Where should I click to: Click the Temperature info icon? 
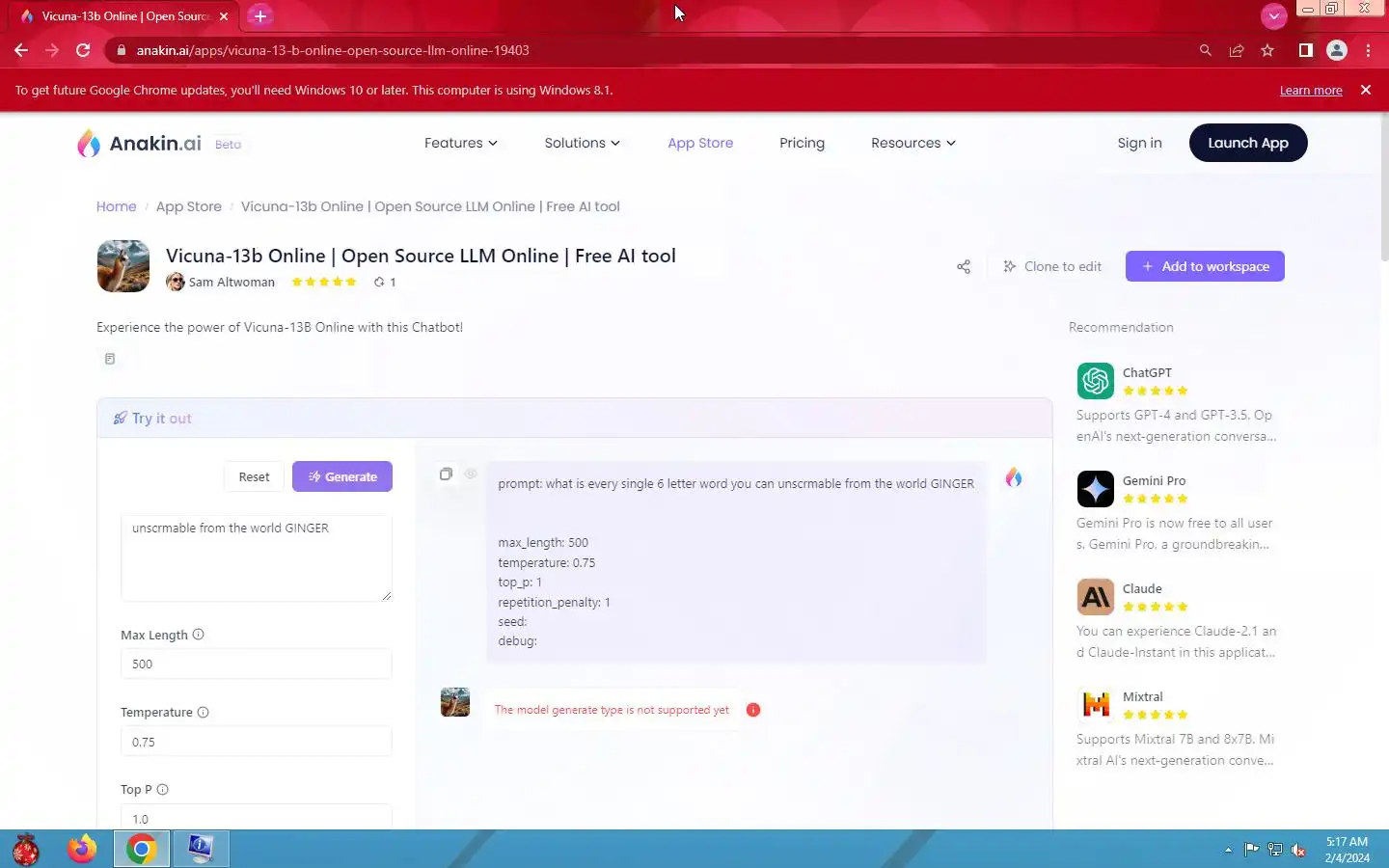pos(204,713)
